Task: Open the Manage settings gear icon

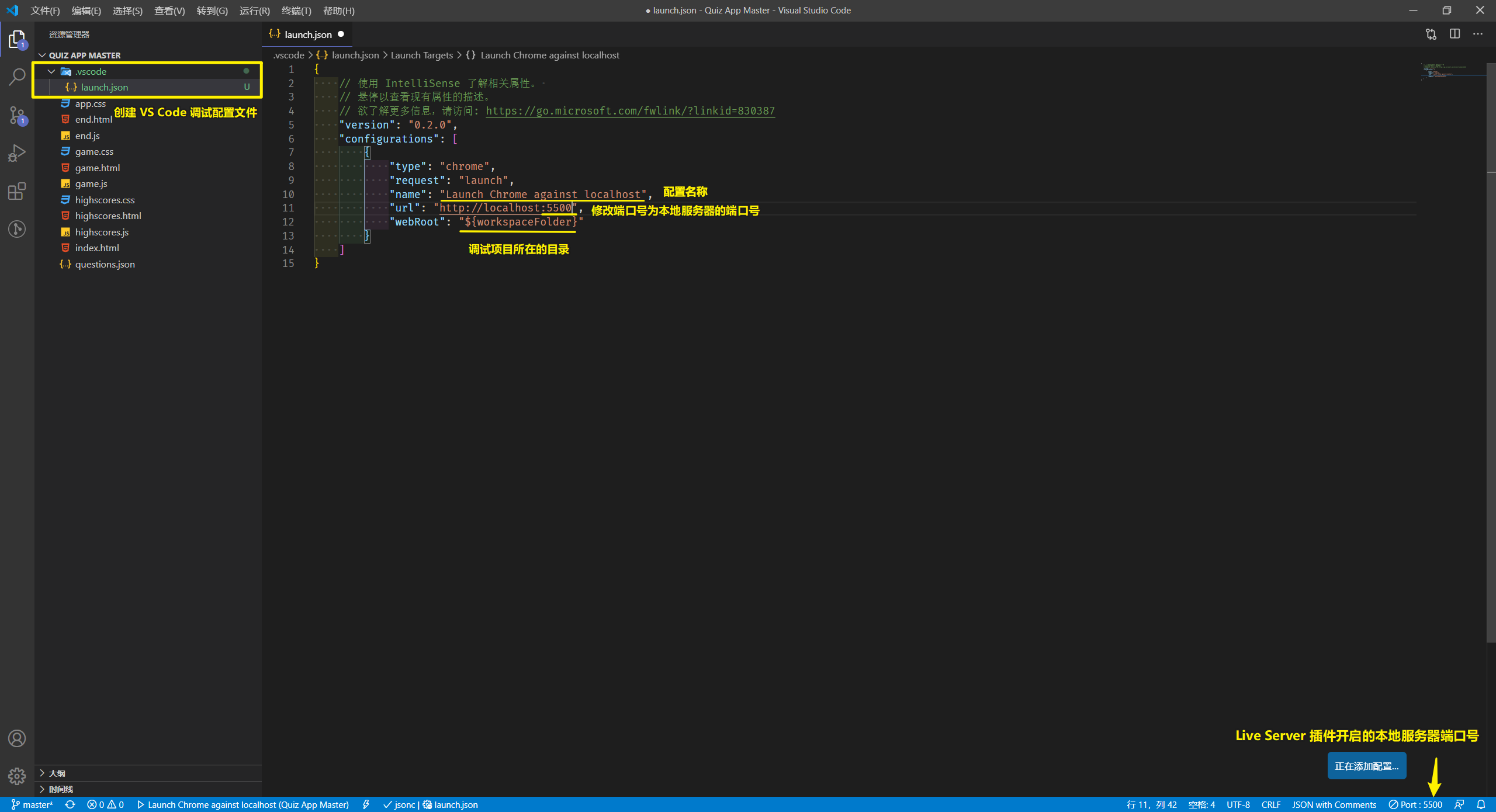Action: point(17,776)
